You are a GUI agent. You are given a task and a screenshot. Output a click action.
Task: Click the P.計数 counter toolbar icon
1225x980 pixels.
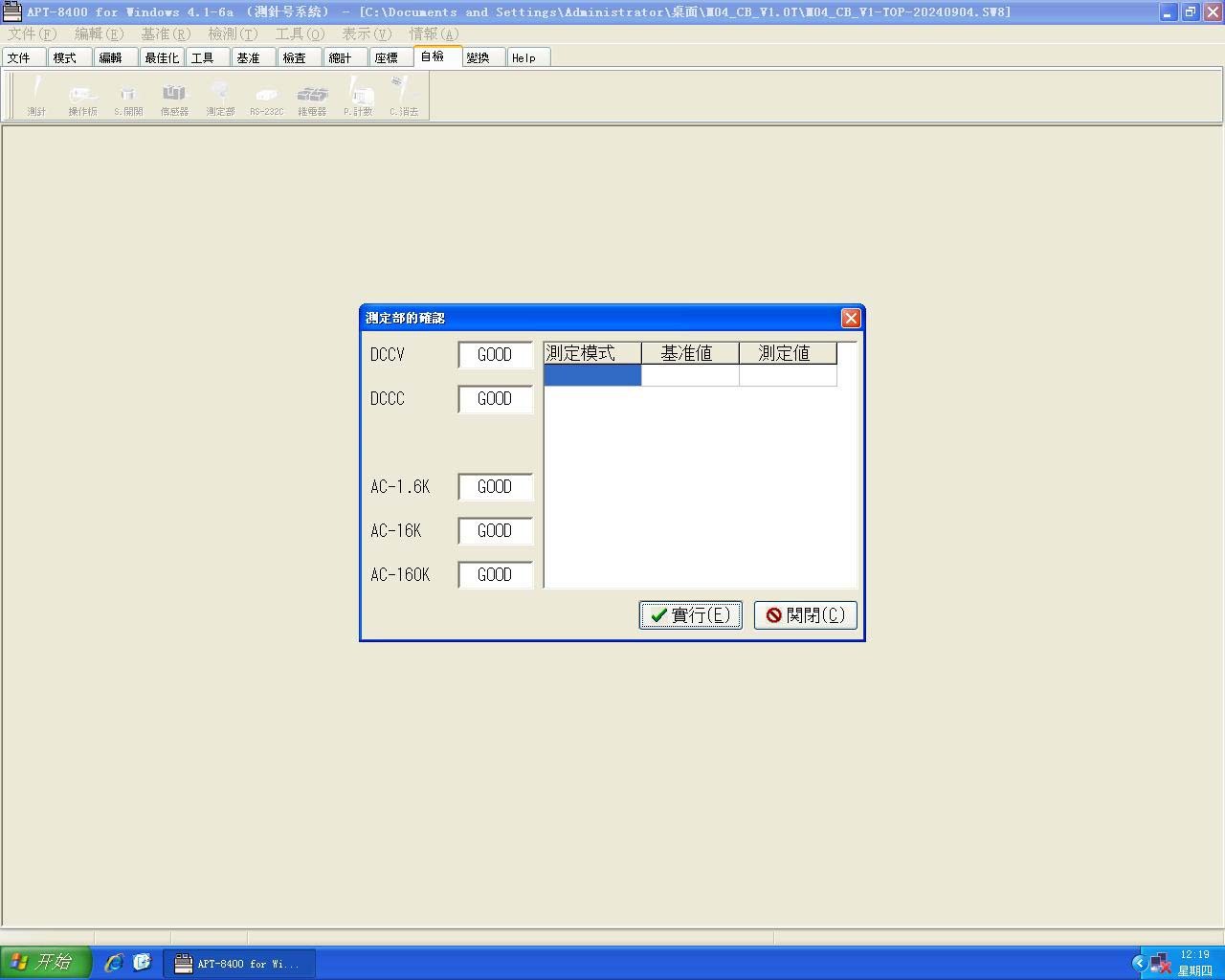click(358, 97)
